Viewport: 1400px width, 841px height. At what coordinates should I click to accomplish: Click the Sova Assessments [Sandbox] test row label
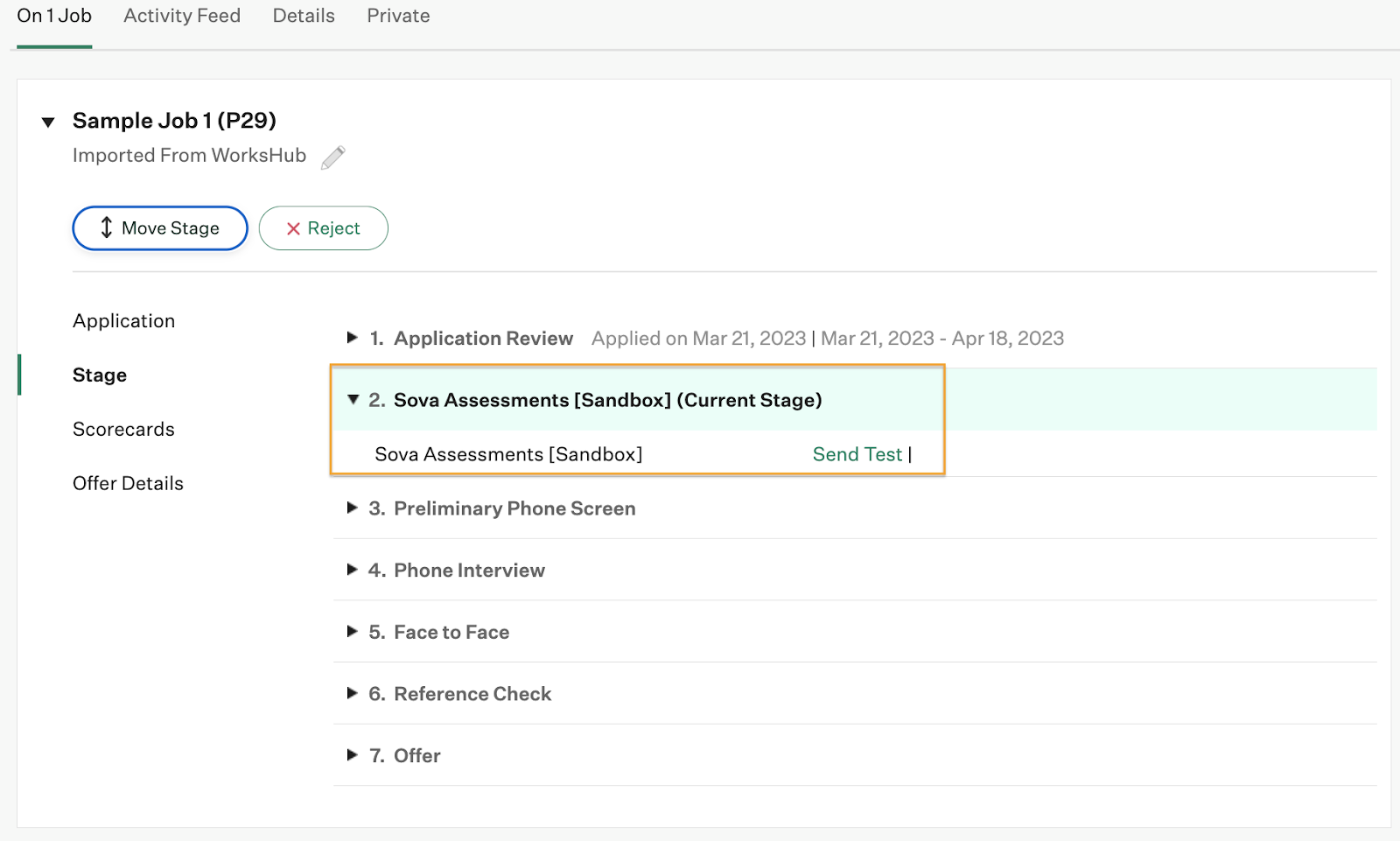[508, 454]
